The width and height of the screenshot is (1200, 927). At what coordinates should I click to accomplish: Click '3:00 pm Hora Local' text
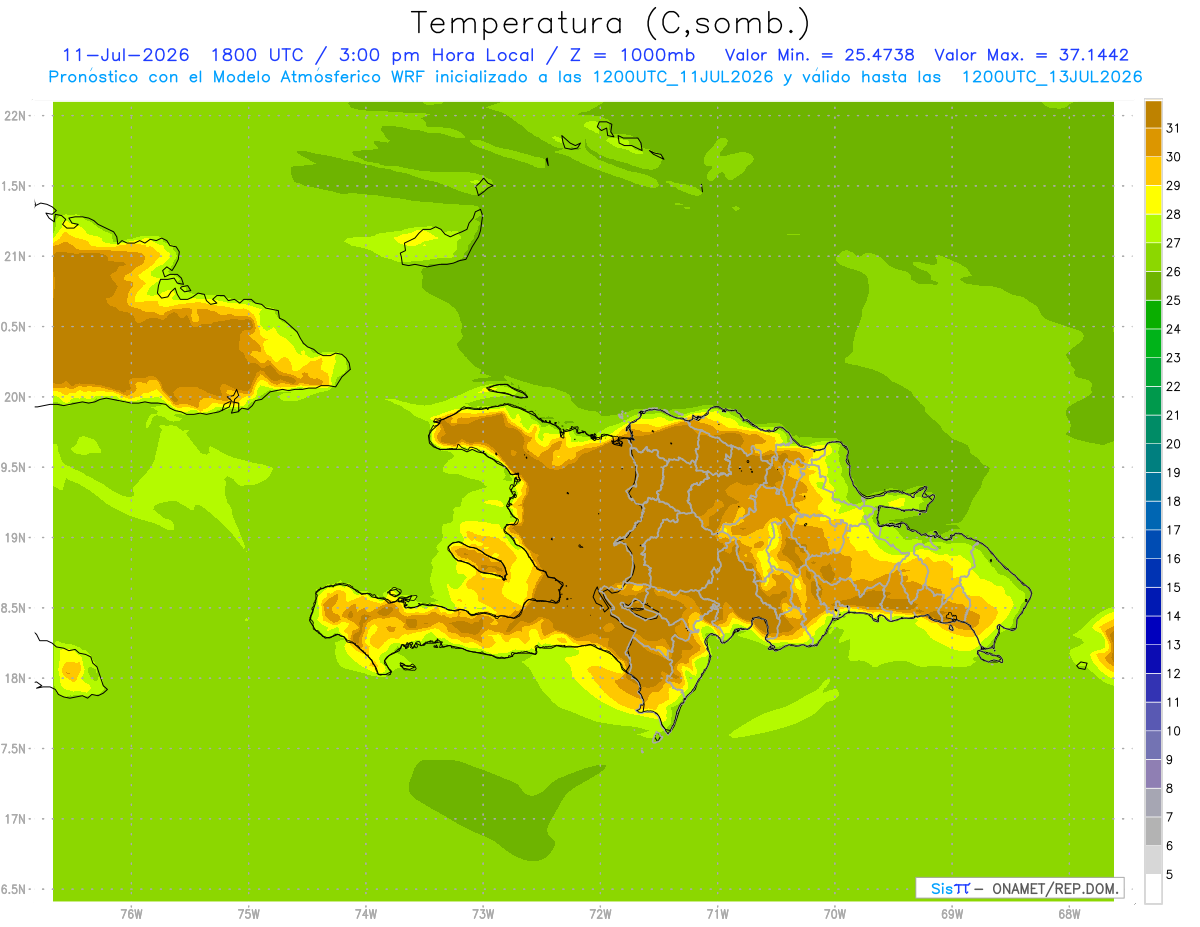click(x=435, y=55)
